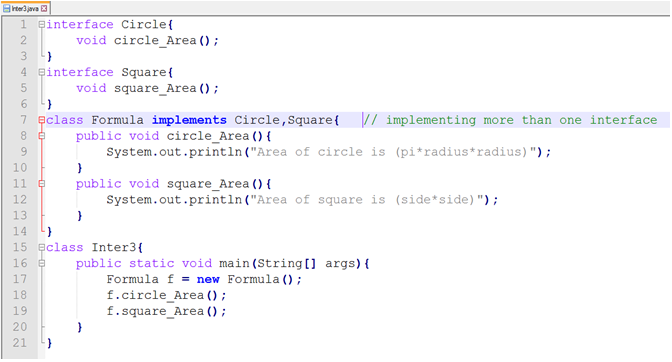672x362 pixels.
Task: Click 'public void circle_Area(){' on line 8
Action: (x=174, y=136)
